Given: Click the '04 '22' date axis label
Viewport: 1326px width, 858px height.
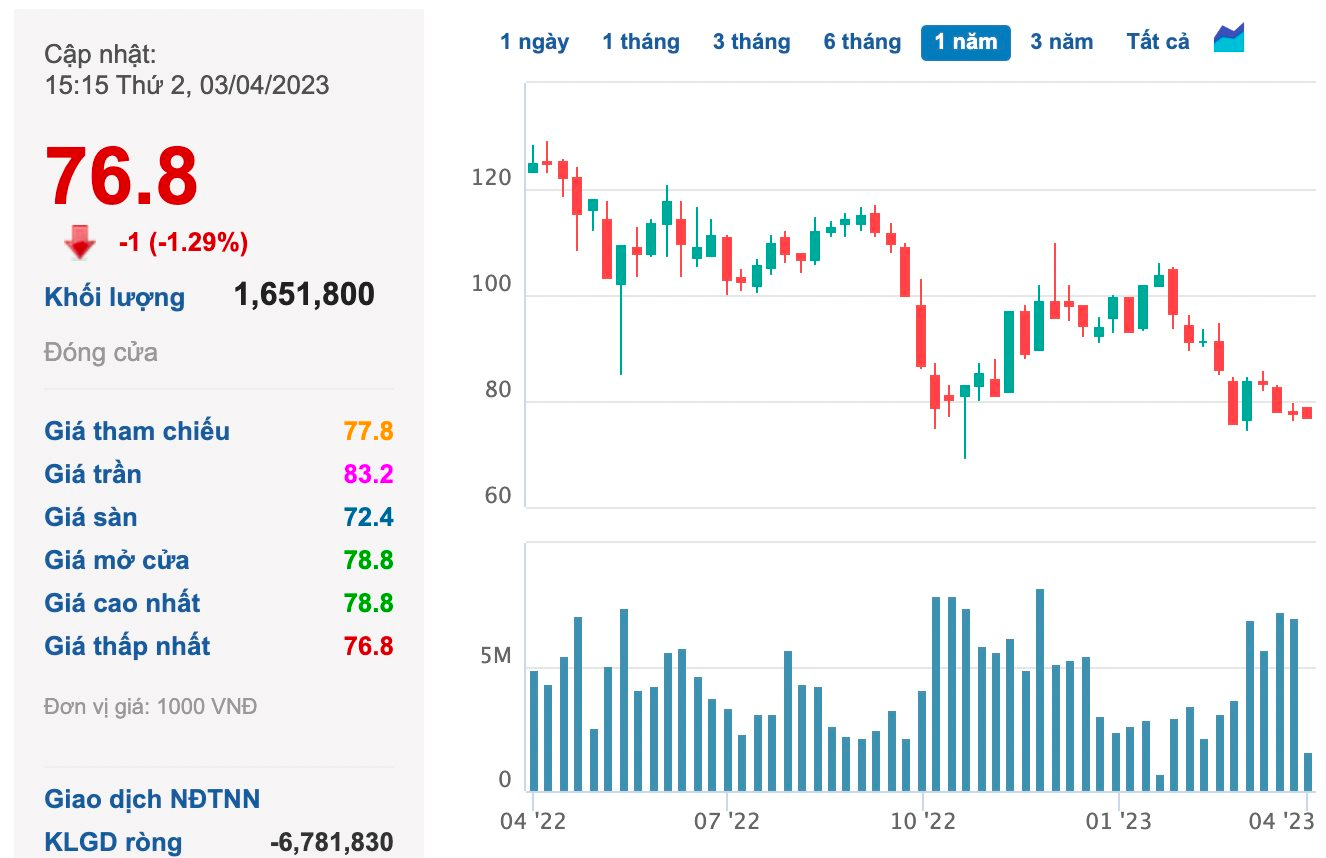Looking at the screenshot, I should [x=533, y=822].
